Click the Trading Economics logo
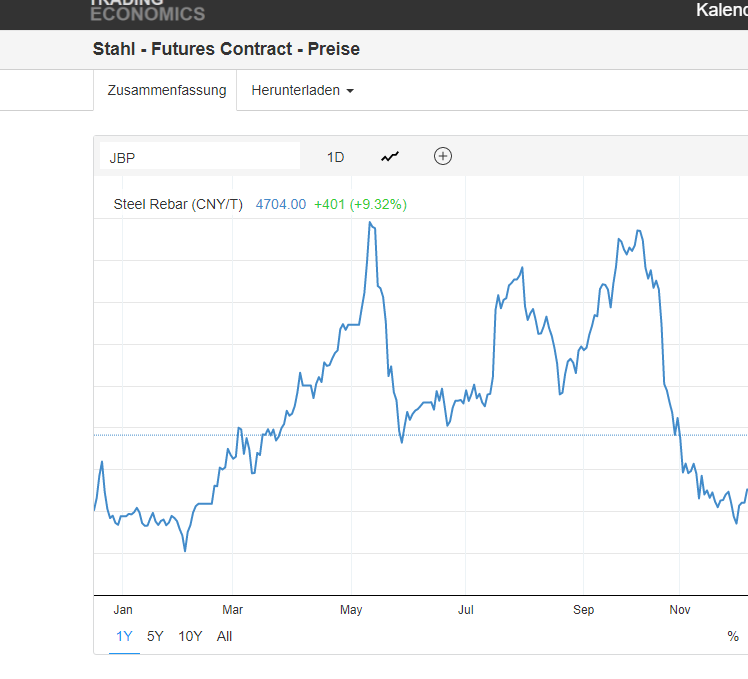The height and width of the screenshot is (679, 748). point(147,10)
